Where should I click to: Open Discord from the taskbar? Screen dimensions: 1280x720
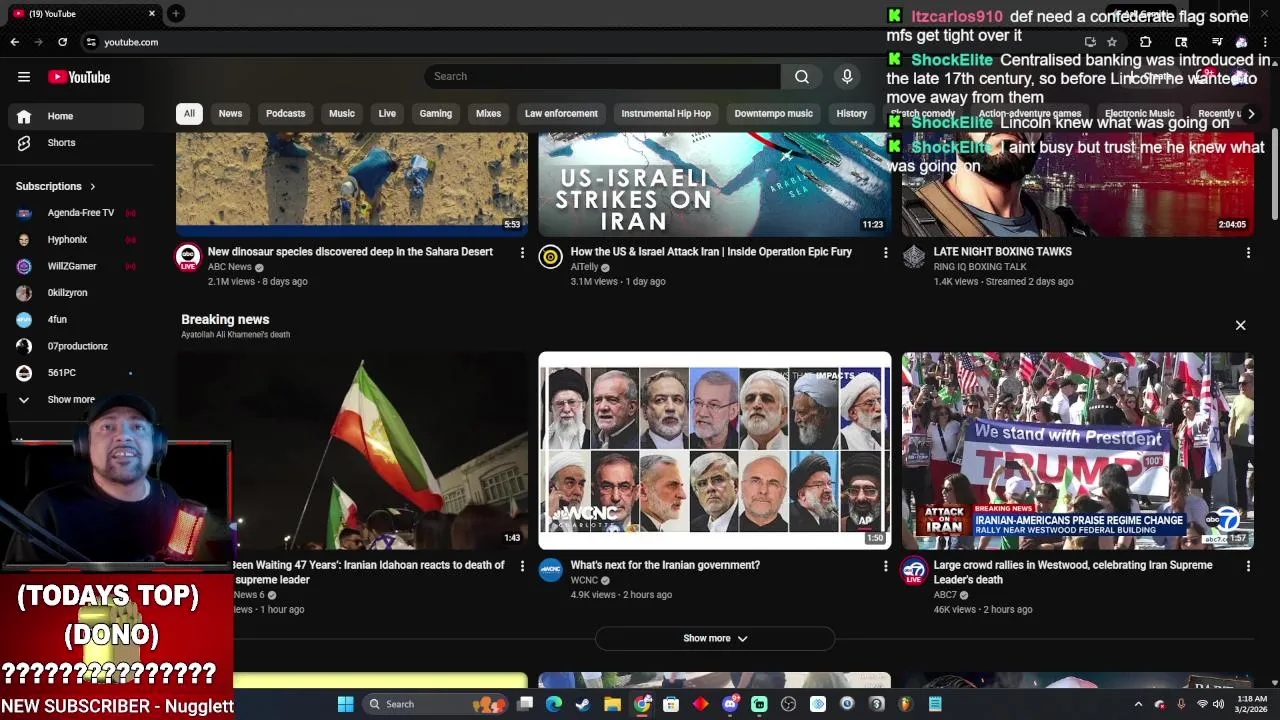(730, 704)
